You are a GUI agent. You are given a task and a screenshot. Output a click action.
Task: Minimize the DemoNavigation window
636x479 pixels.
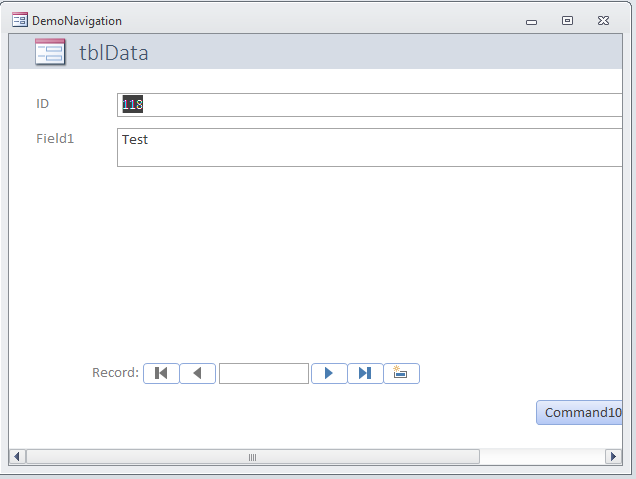pos(531,20)
